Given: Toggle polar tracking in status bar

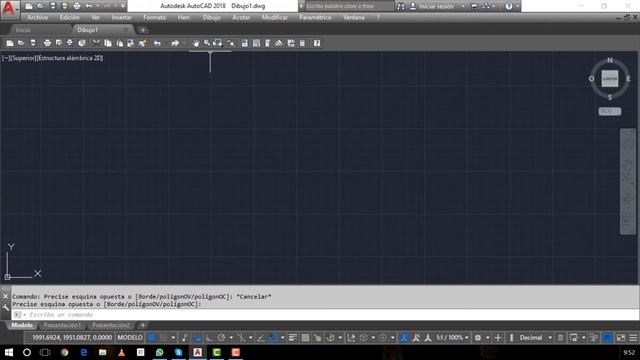Looking at the screenshot, I should pos(221,338).
